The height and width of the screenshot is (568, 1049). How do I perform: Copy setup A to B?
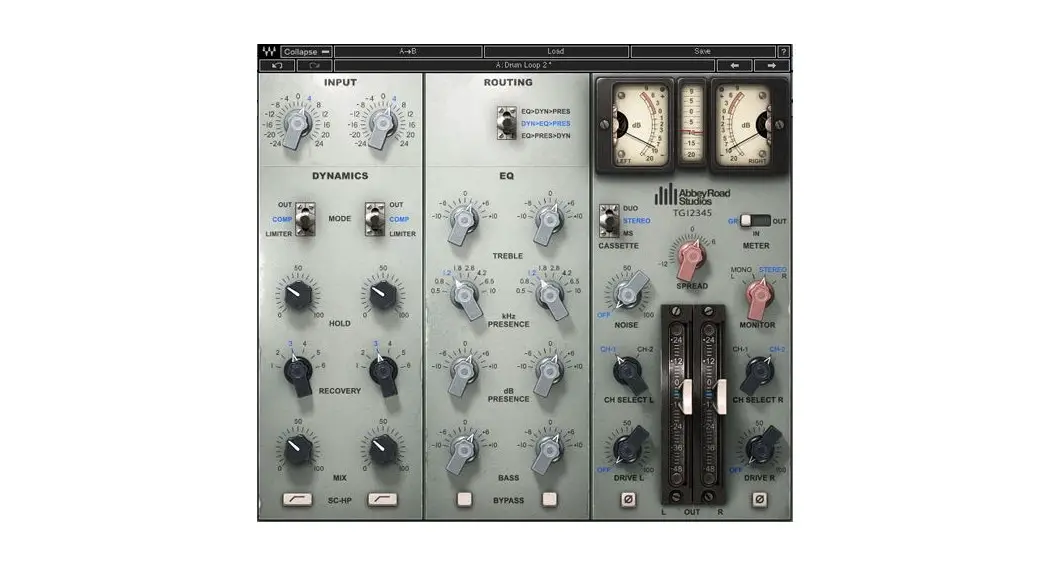408,52
